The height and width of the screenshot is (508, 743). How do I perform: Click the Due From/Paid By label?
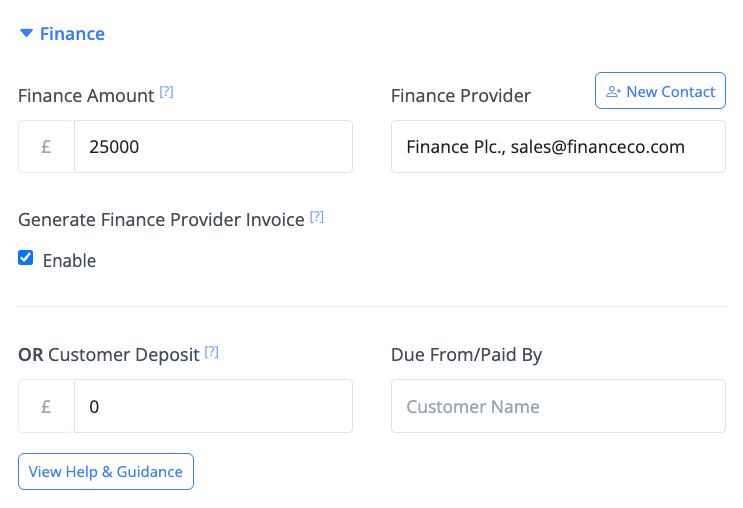tap(466, 355)
